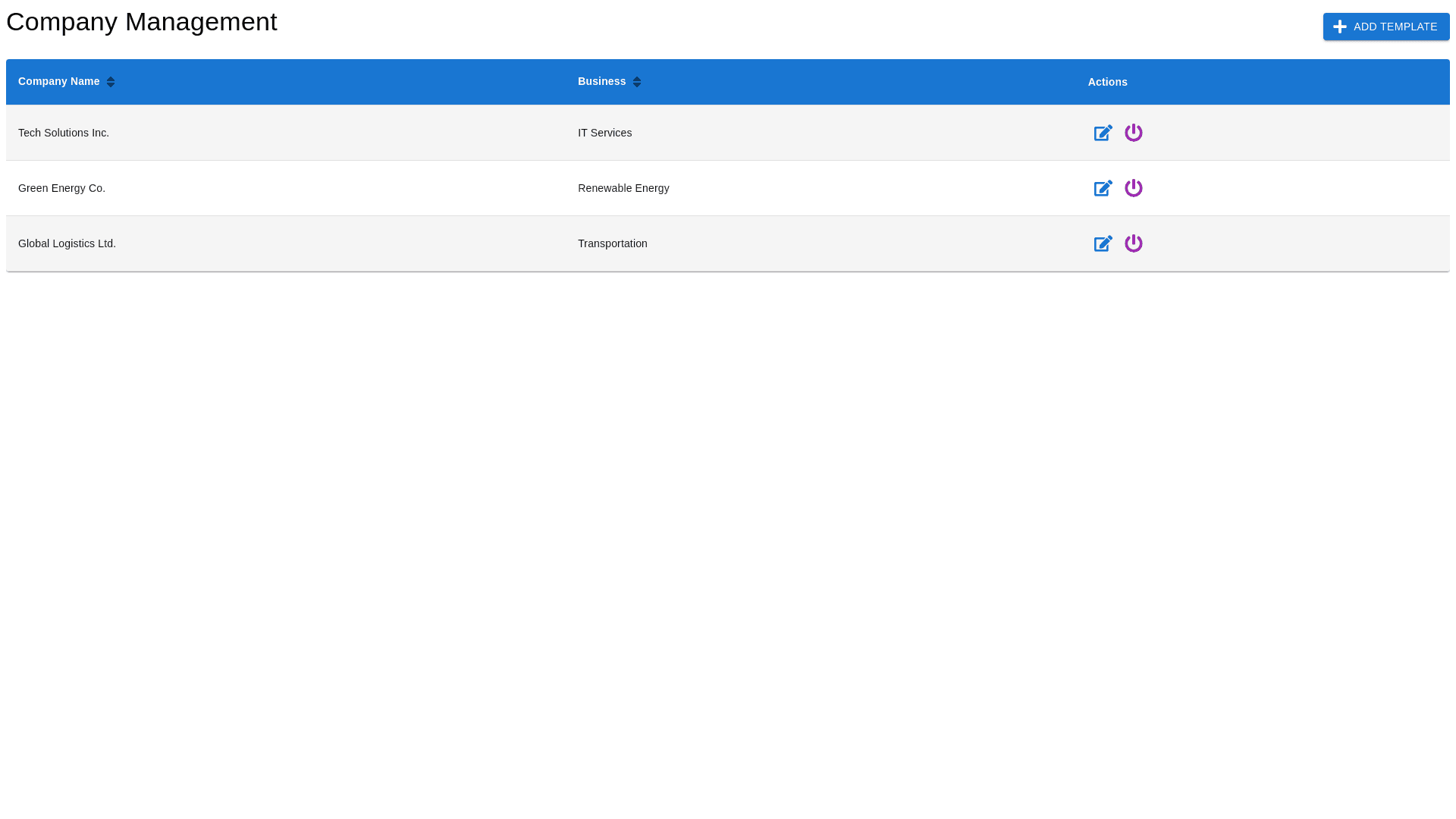Click the Company Name column header
1456x819 pixels.
59,81
